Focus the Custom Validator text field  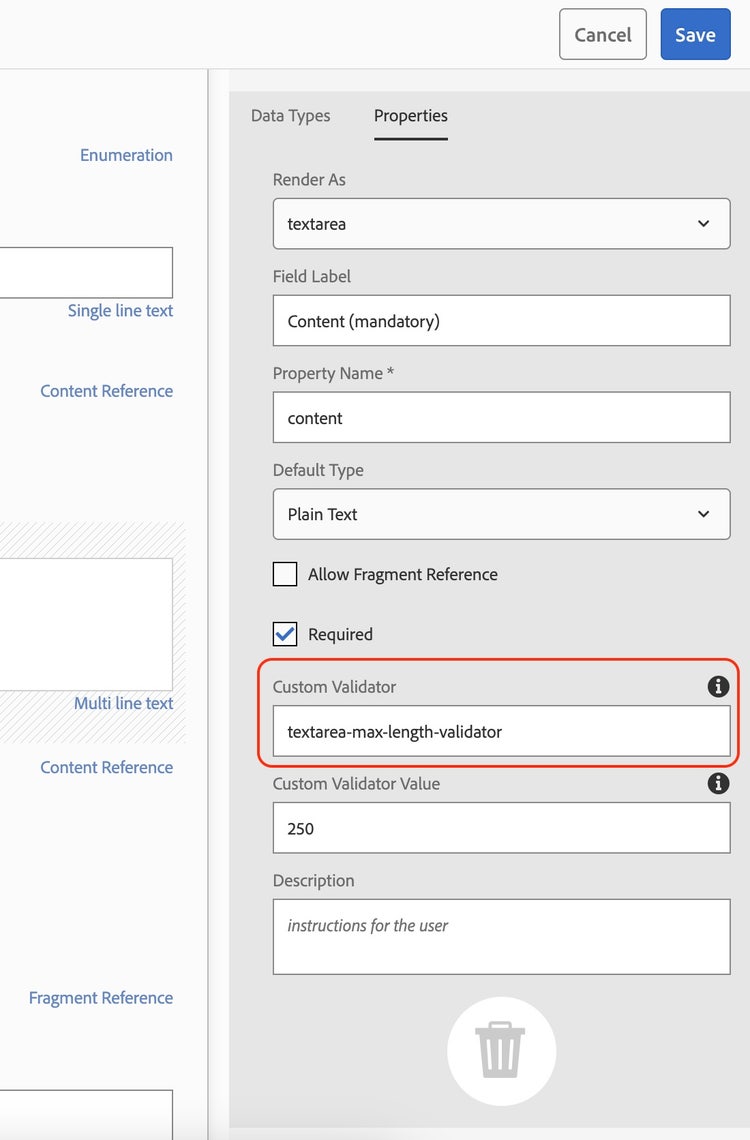click(501, 731)
